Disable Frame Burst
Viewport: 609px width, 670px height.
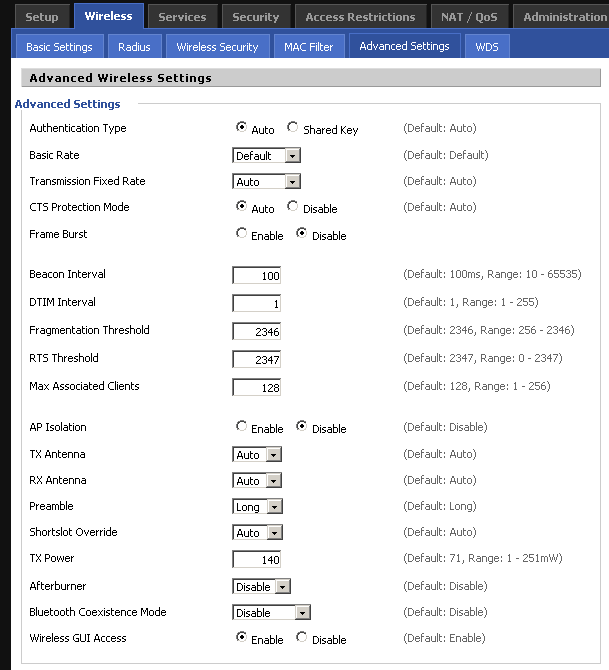[x=301, y=233]
